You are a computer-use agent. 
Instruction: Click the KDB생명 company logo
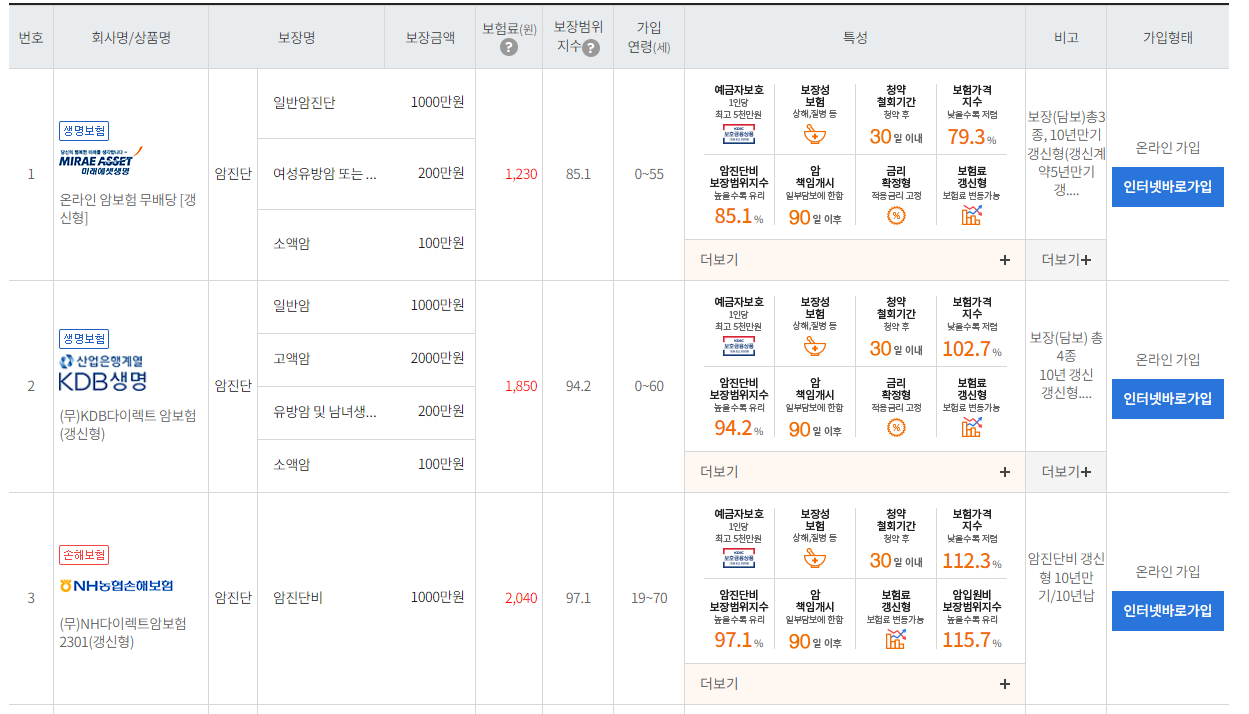point(103,372)
